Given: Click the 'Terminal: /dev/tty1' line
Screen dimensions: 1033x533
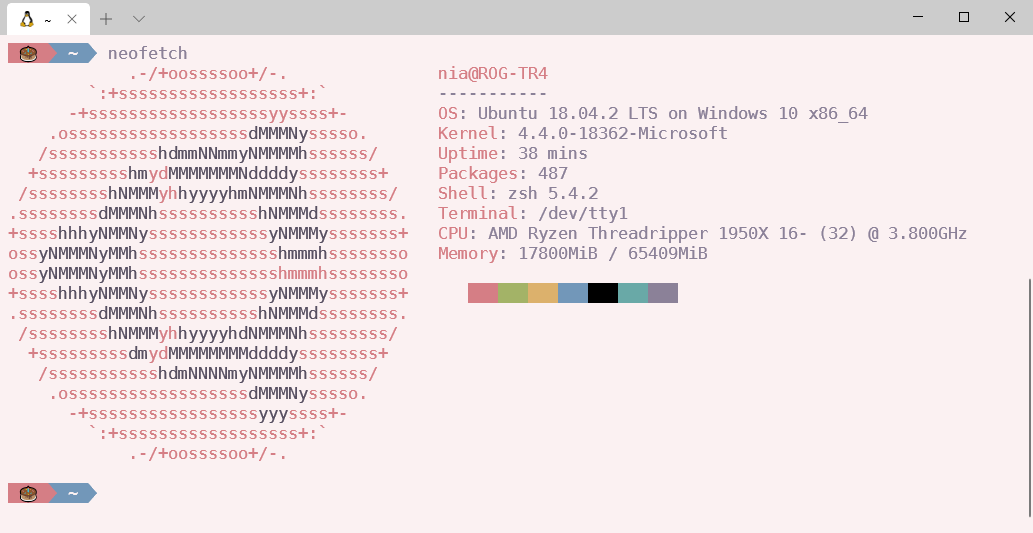Looking at the screenshot, I should (533, 213).
